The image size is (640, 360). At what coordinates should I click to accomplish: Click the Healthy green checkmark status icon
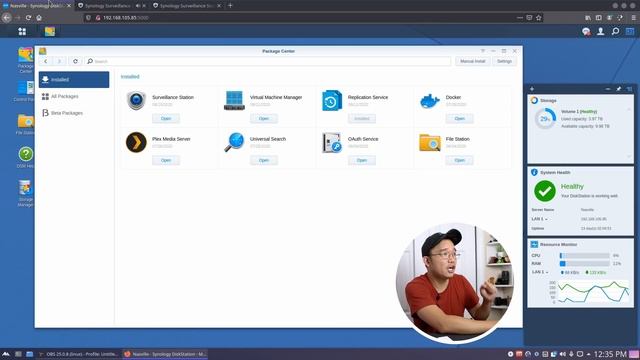(x=545, y=191)
